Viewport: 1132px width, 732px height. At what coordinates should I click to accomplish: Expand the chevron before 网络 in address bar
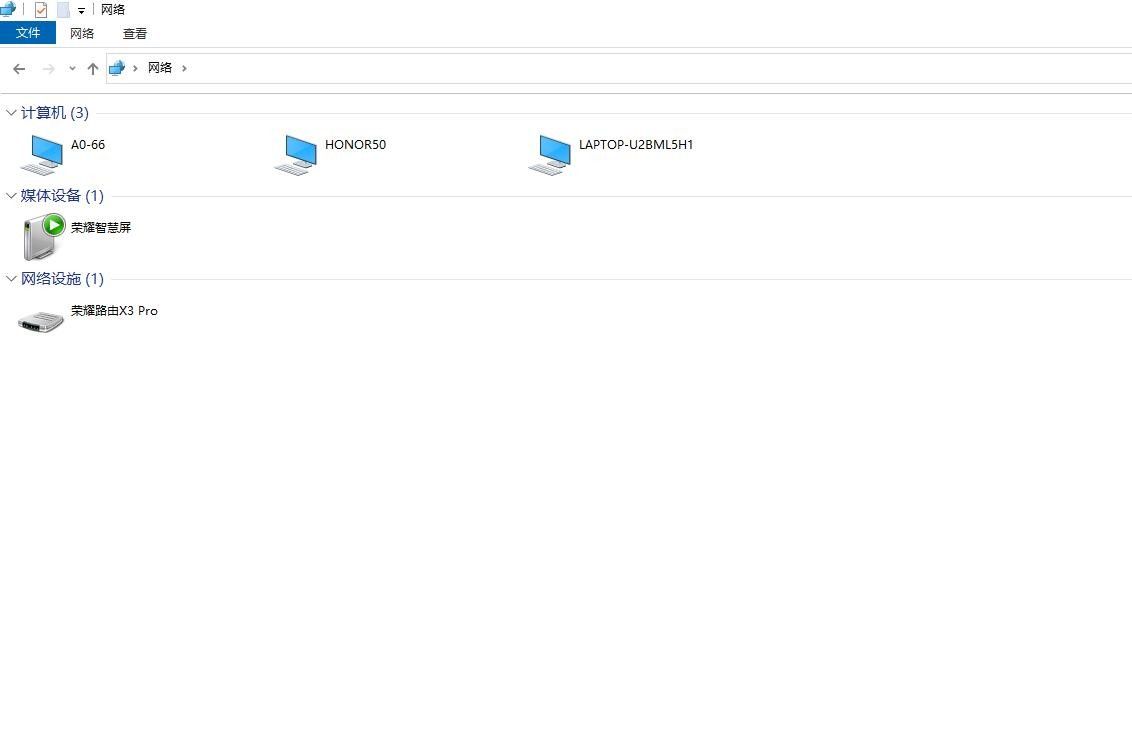click(x=135, y=68)
